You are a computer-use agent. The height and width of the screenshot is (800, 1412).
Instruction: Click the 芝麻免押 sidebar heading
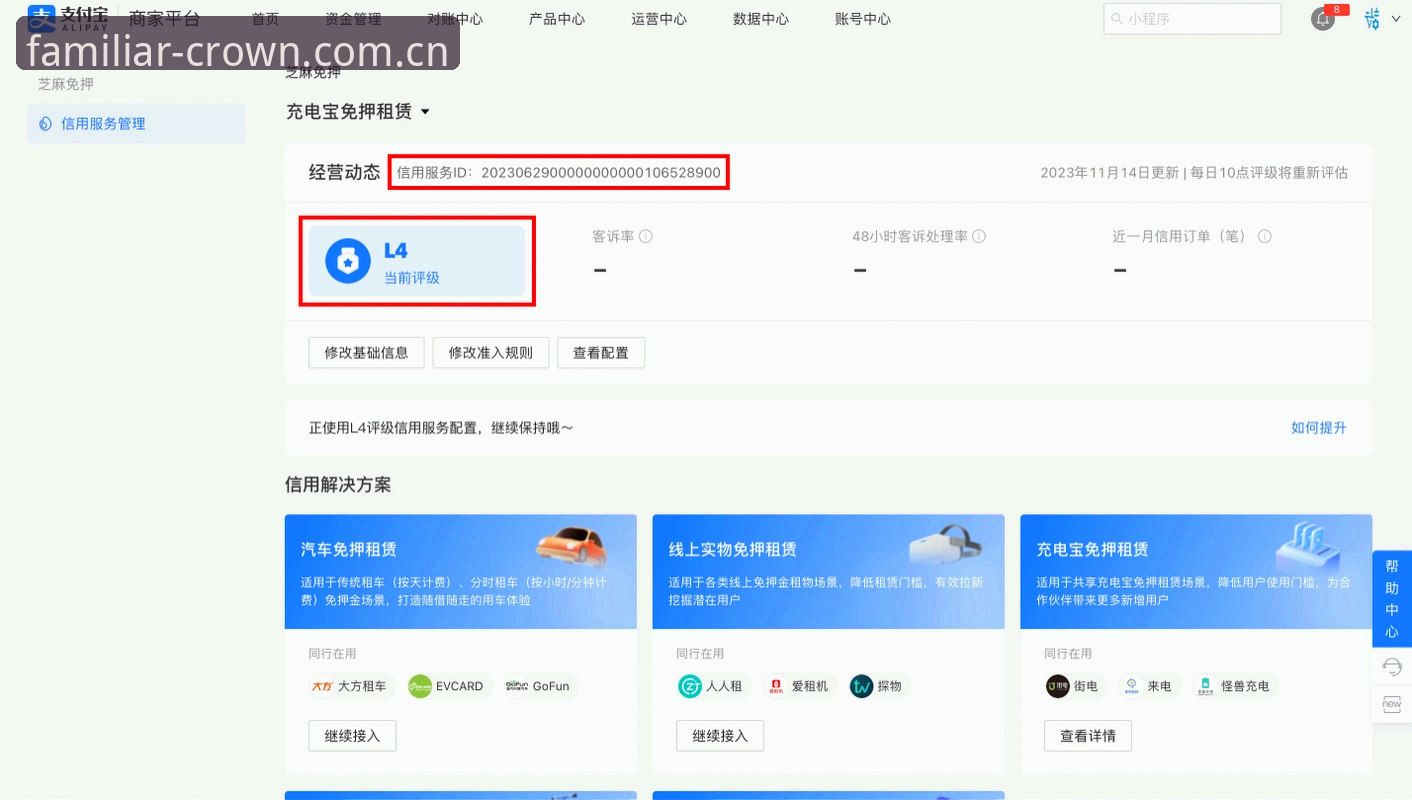point(66,84)
